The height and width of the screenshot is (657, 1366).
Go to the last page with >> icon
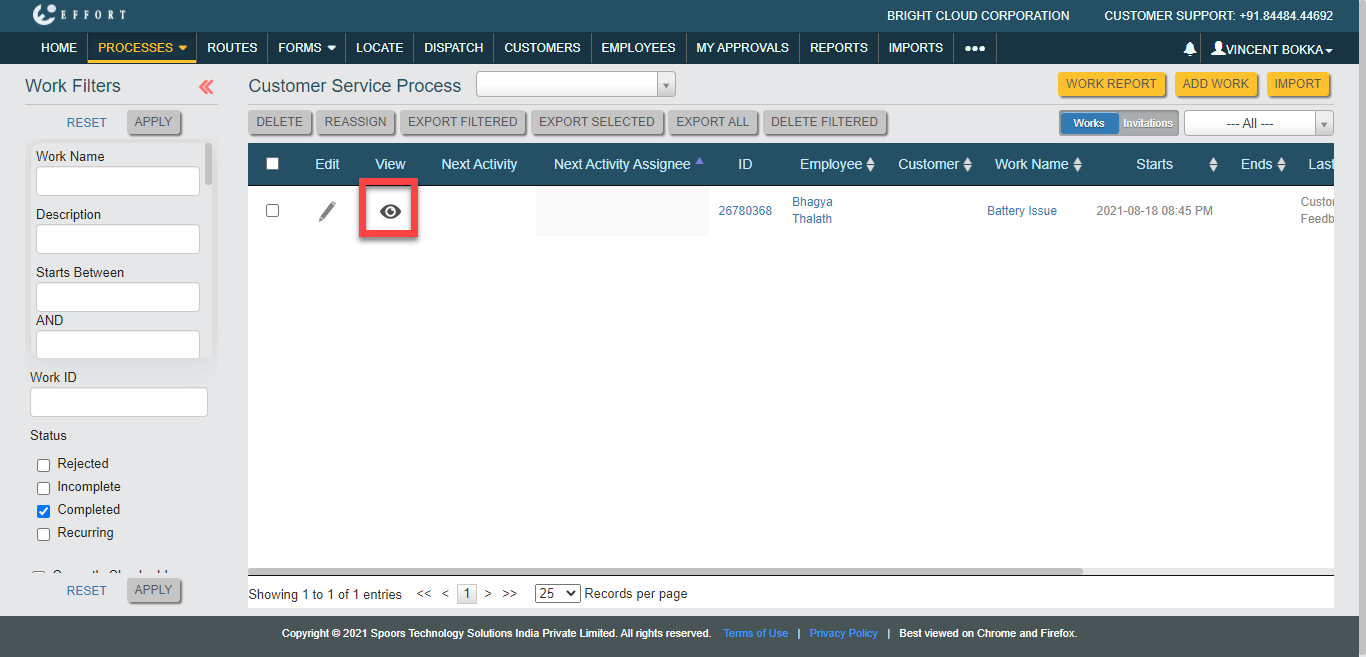[x=510, y=593]
